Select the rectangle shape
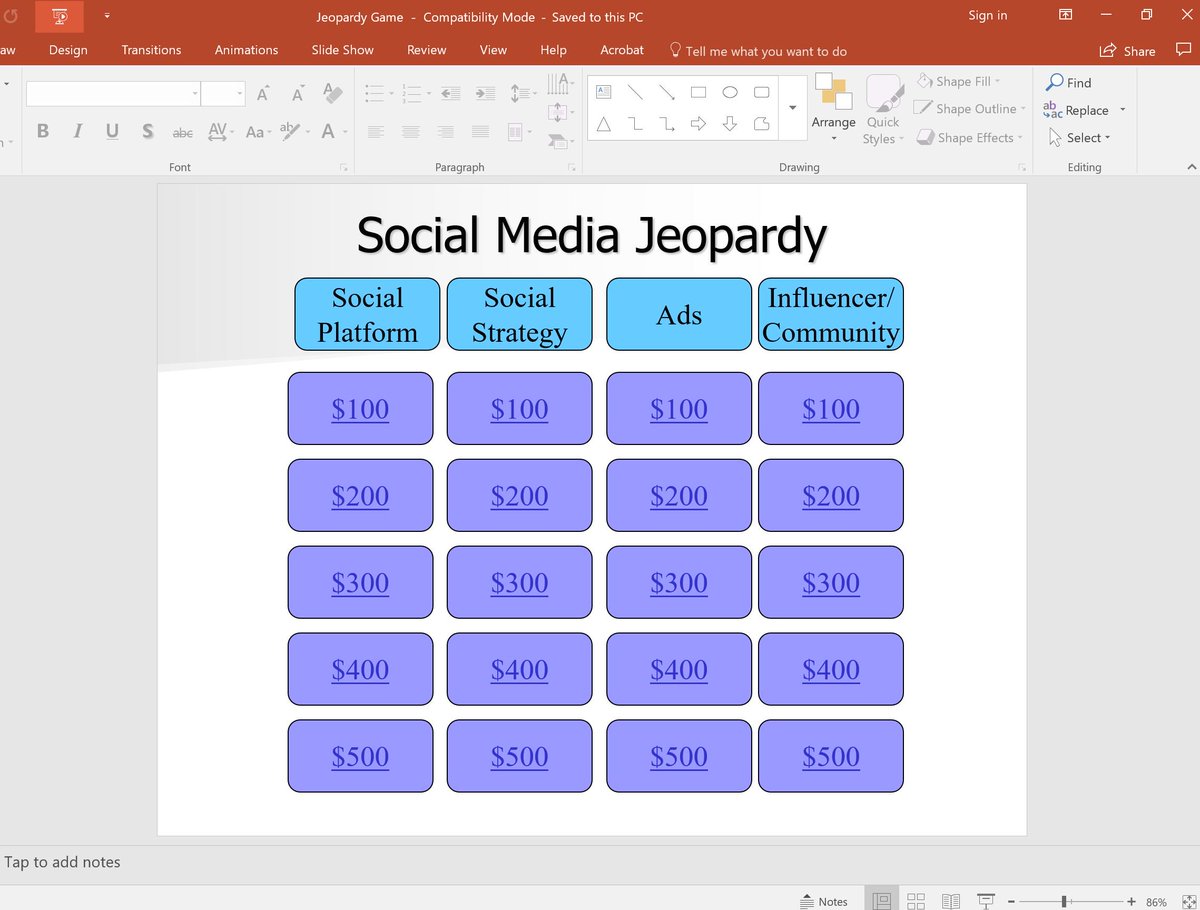 point(699,92)
